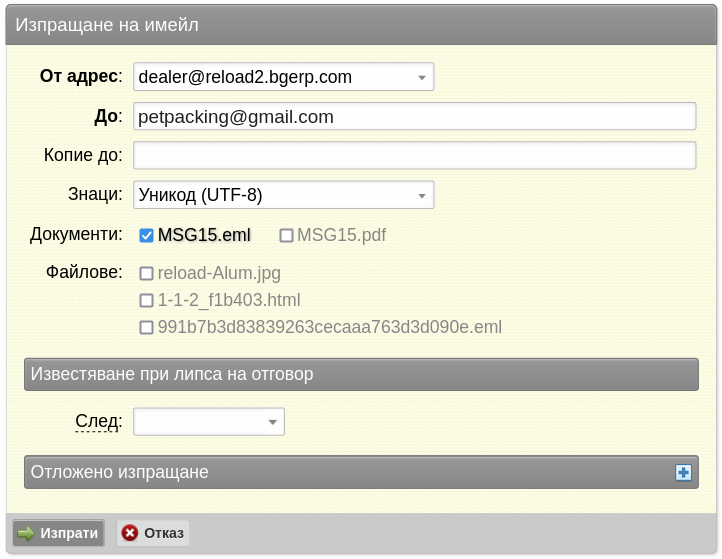Click the Копие до input field
Image resolution: width=722 pixels, height=559 pixels.
pyautogui.click(x=414, y=156)
